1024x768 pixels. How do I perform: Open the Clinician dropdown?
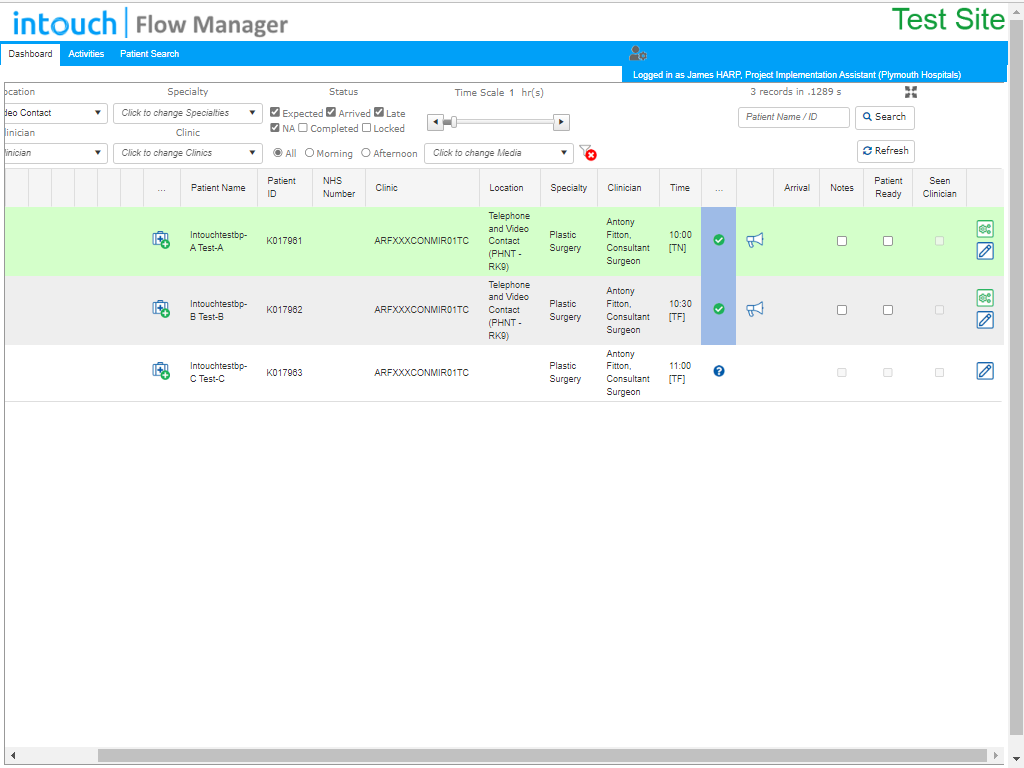(55, 153)
